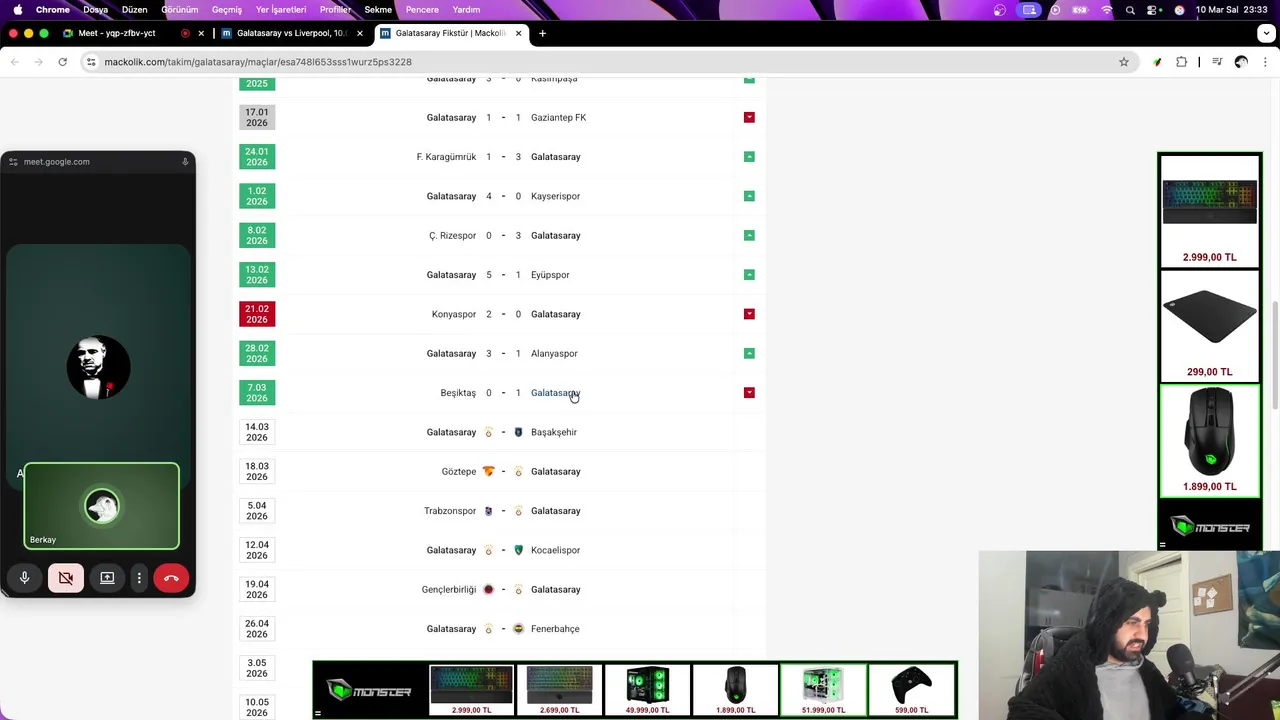Image resolution: width=1280 pixels, height=720 pixels.
Task: Open the Dosya menu
Action: (95, 9)
